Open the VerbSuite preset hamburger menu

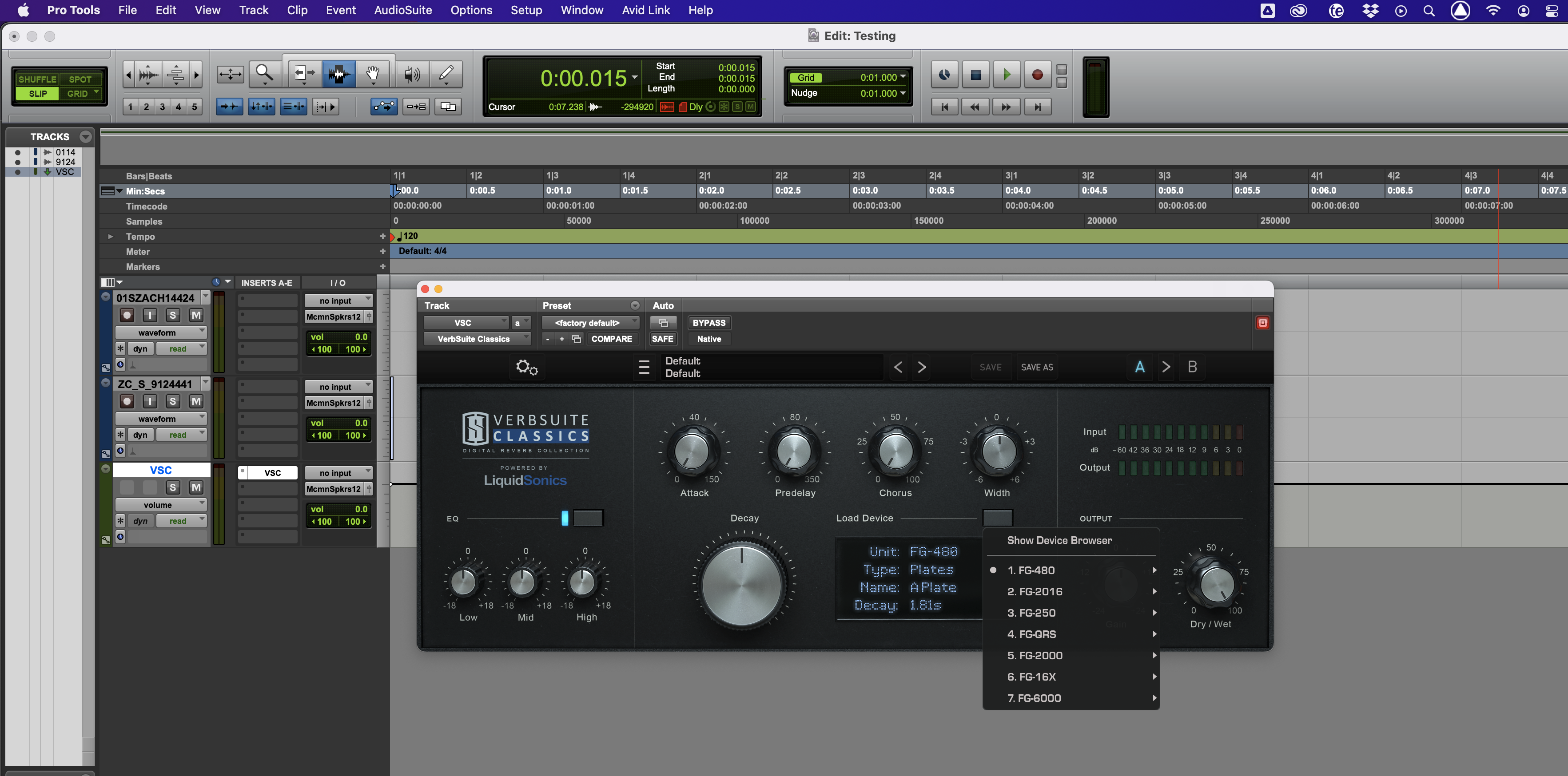tap(644, 367)
